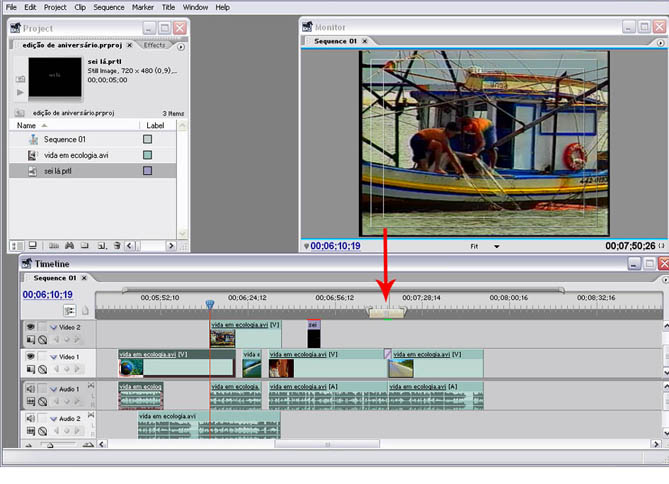669x484 pixels.
Task: Switch Project panel to icon view
Action: [x=33, y=245]
